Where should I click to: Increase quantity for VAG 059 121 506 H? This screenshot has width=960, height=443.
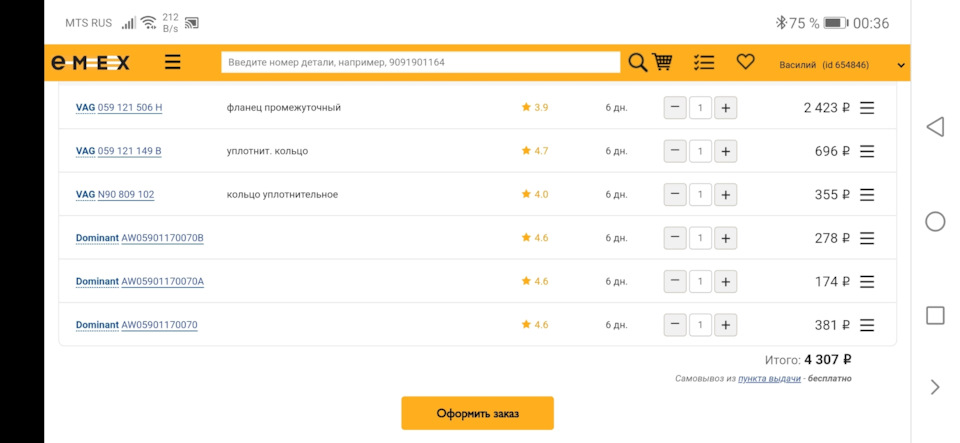tap(726, 108)
